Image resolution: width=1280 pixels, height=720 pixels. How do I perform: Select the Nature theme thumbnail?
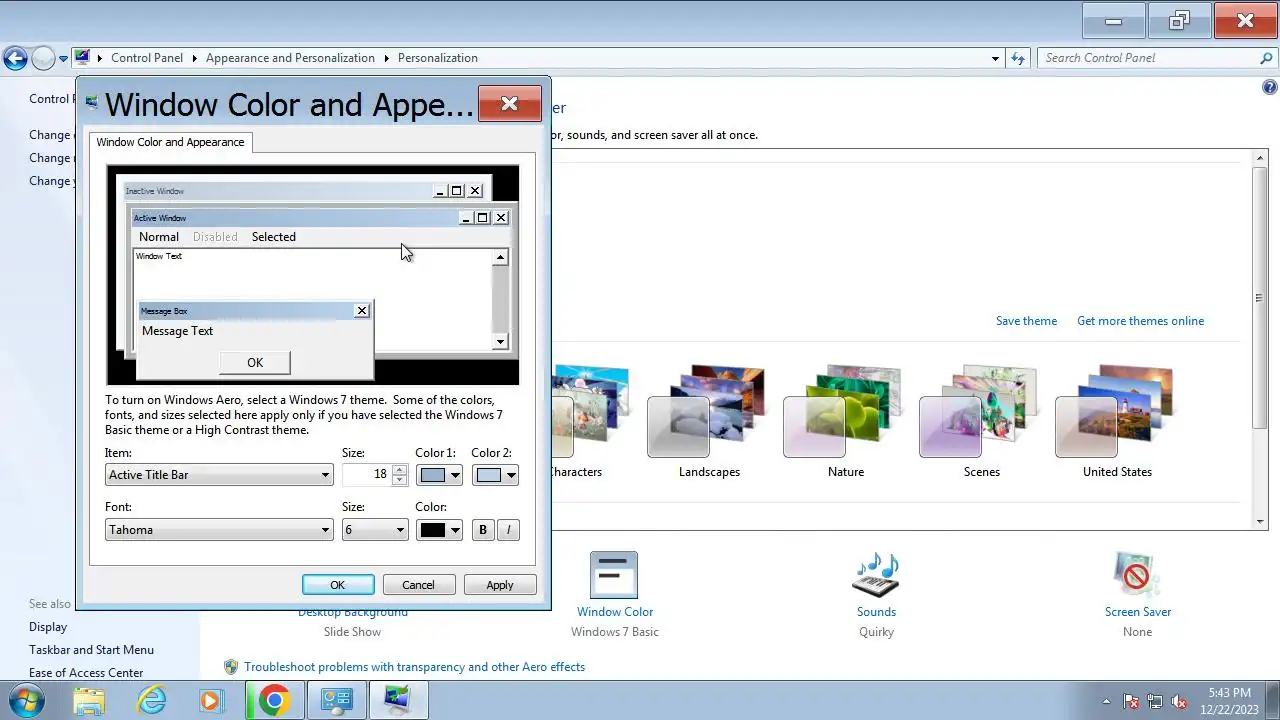(845, 412)
